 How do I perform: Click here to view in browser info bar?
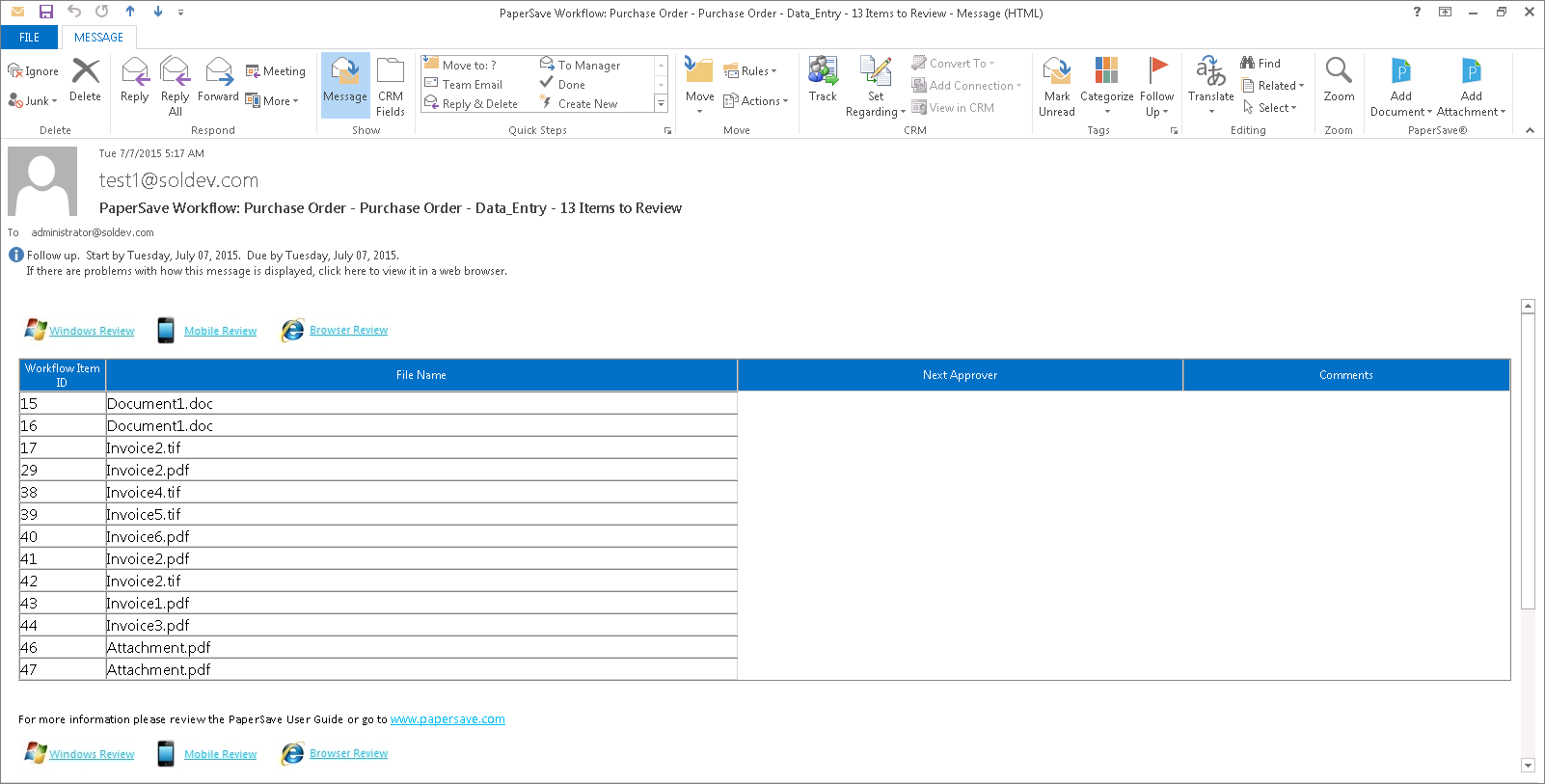pos(266,271)
